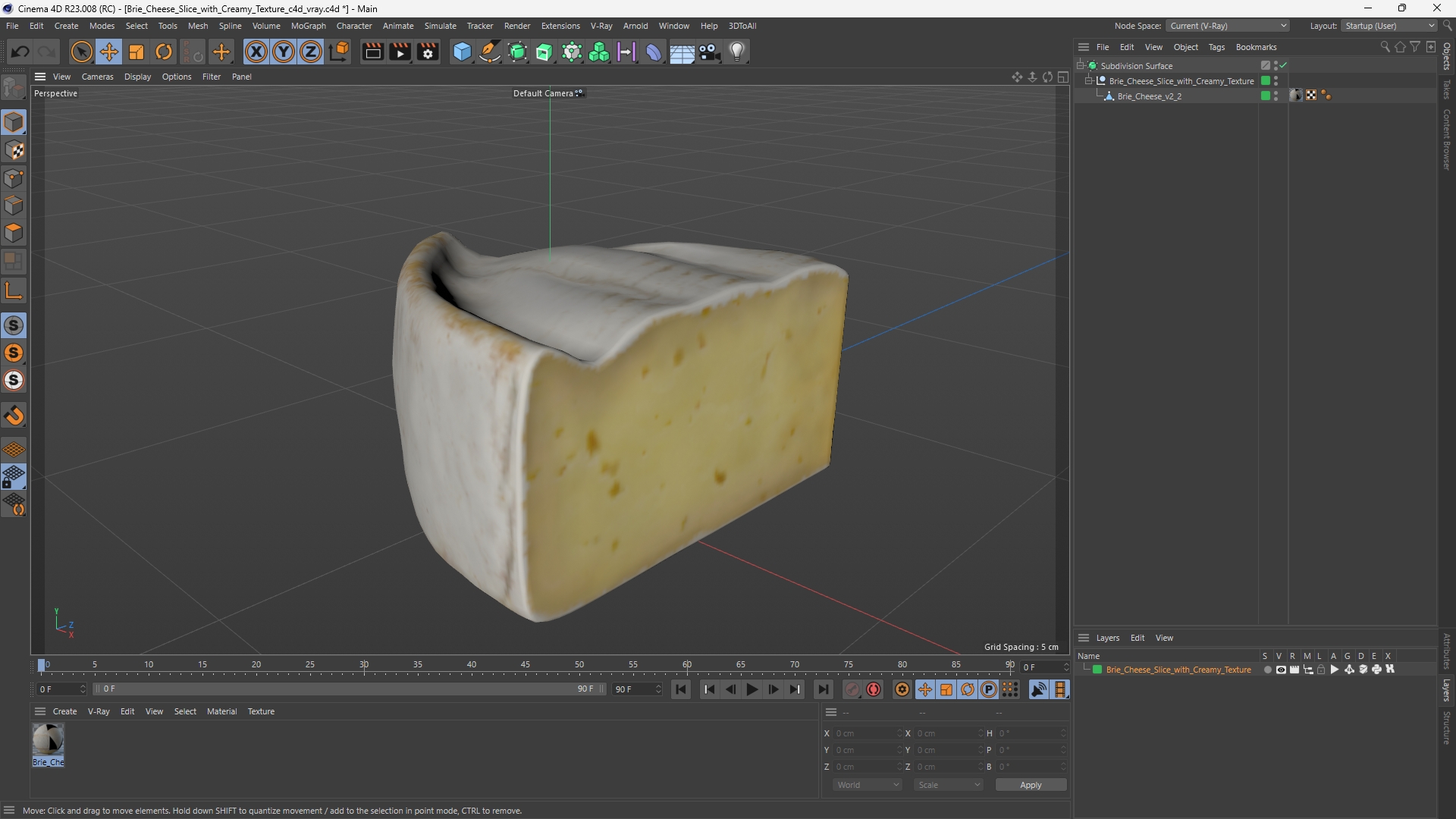1456x819 pixels.
Task: Toggle Enable Snap icon
Action: [x=14, y=325]
